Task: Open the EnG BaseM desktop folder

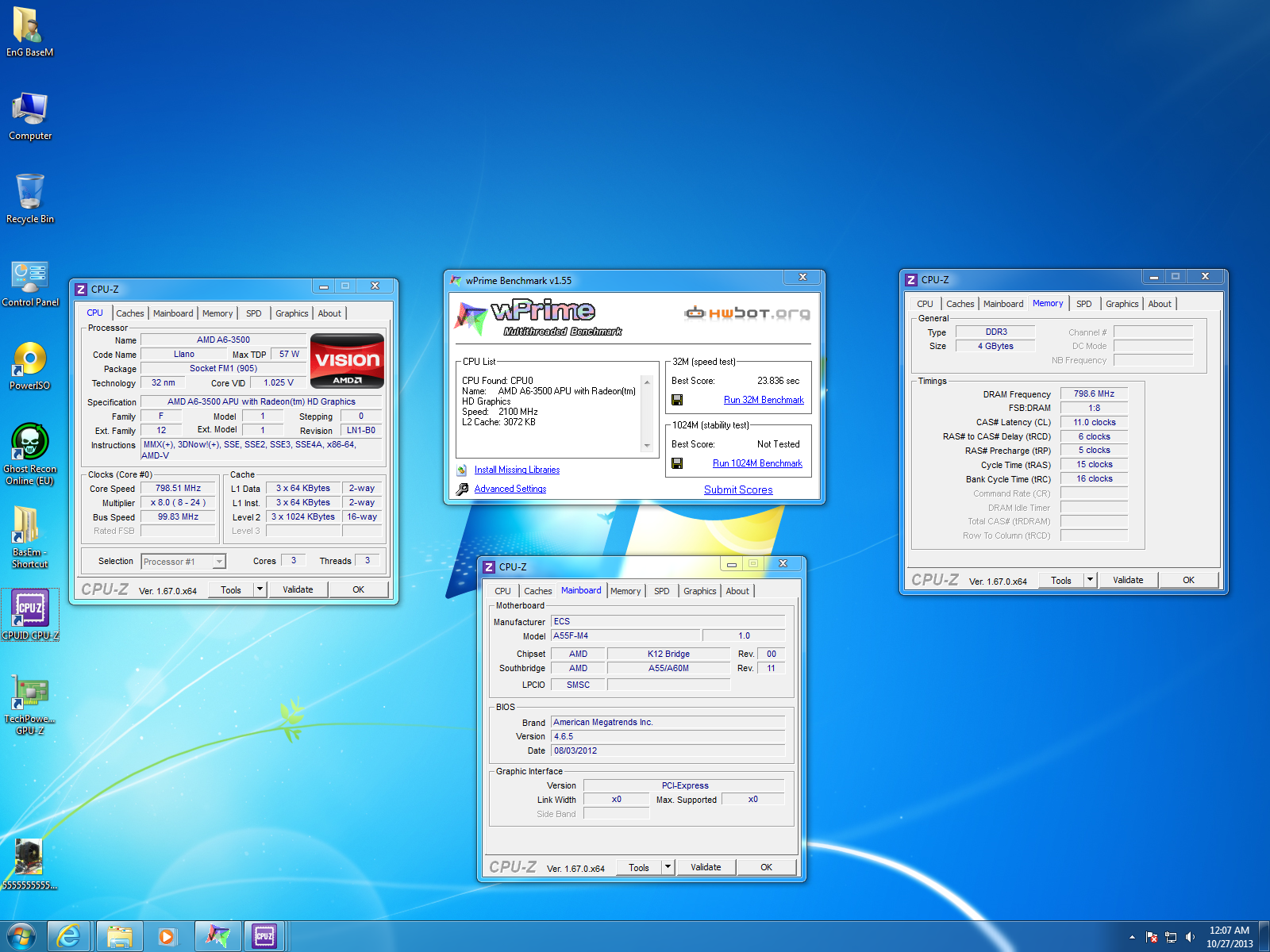Action: coord(29,32)
